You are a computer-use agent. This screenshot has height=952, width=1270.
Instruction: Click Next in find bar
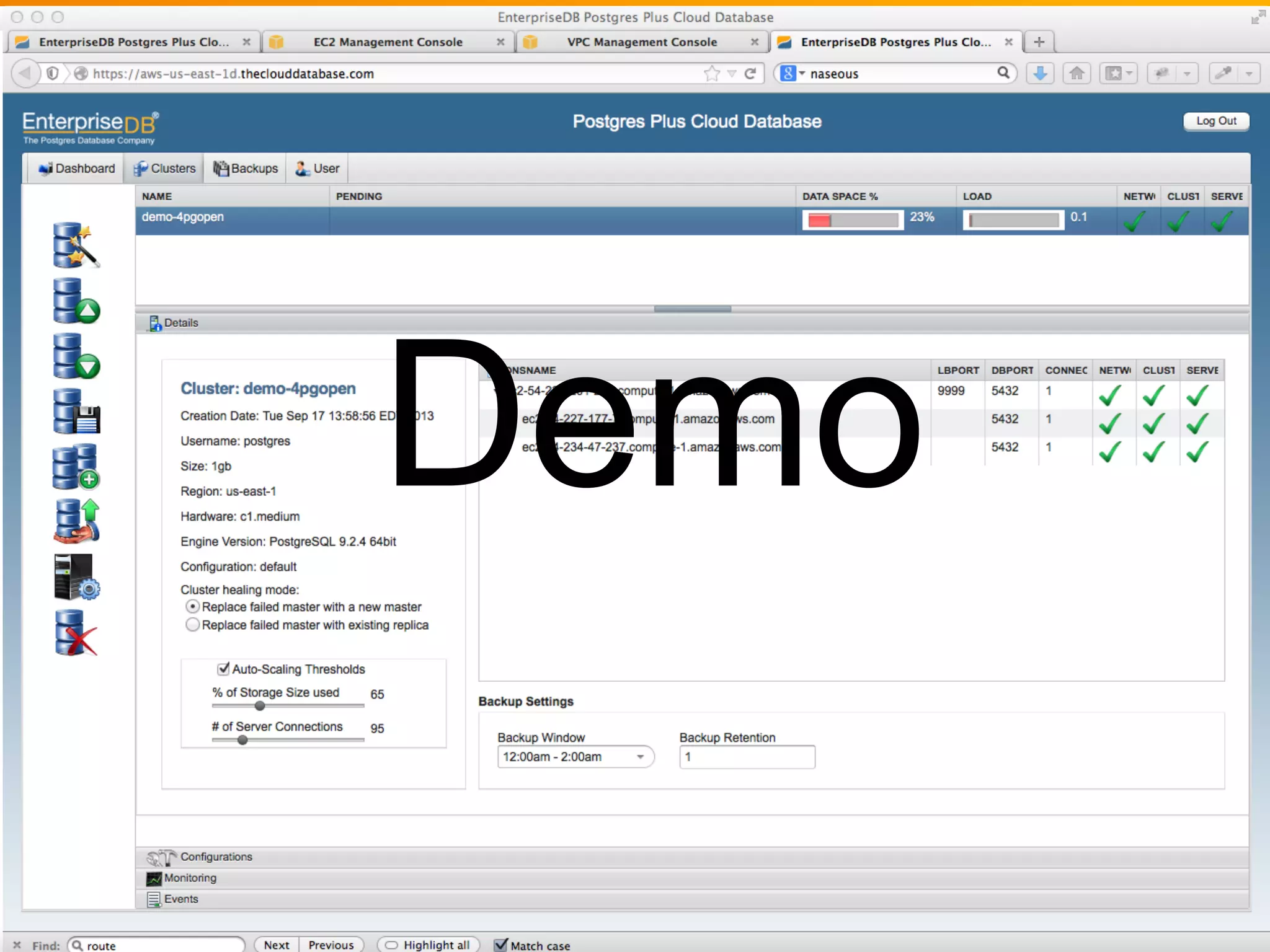277,945
